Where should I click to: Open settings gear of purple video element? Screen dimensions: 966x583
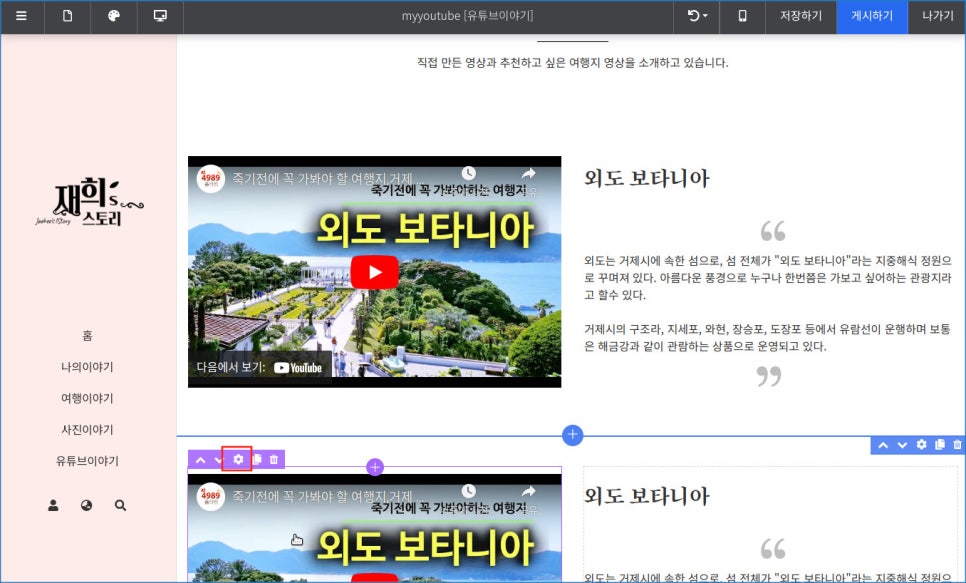238,459
